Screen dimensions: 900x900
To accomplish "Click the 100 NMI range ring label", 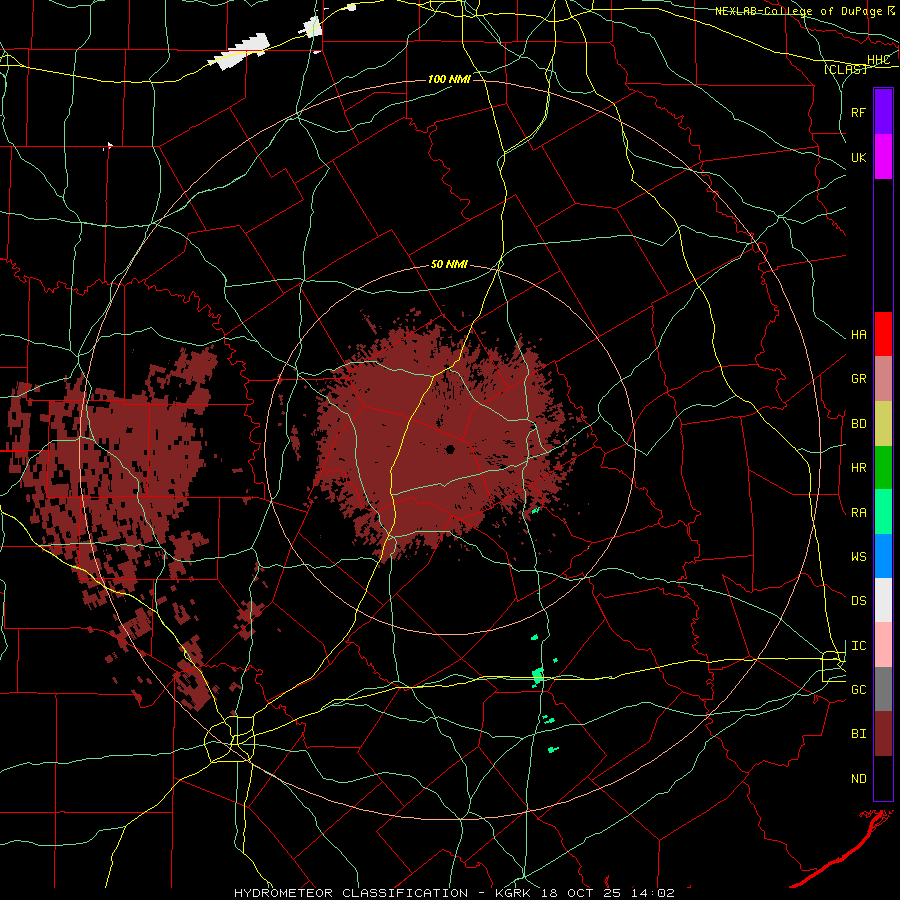I will (x=449, y=79).
